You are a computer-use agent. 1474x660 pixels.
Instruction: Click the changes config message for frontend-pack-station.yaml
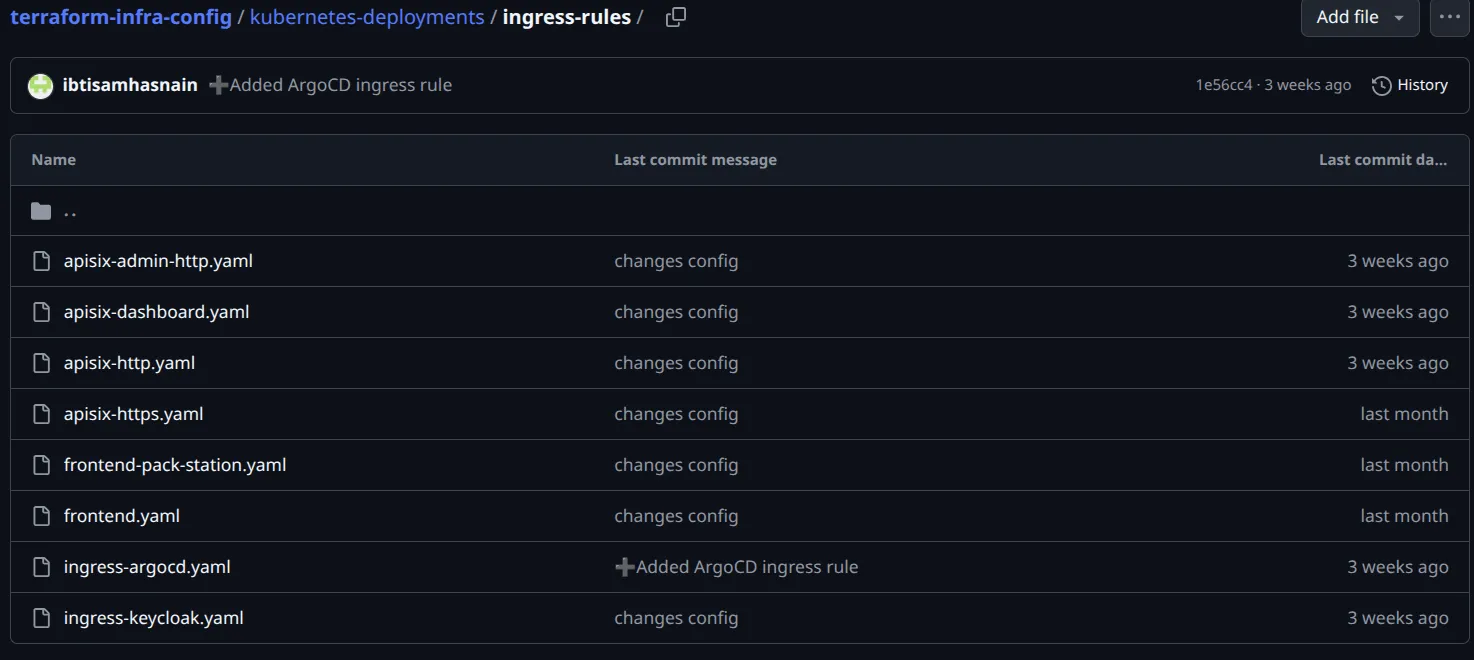[676, 464]
